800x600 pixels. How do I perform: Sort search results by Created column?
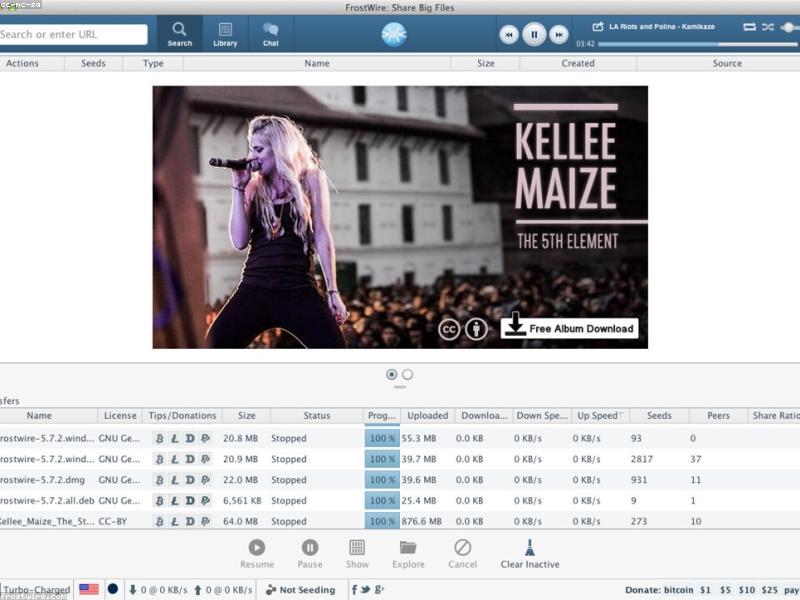tap(578, 63)
